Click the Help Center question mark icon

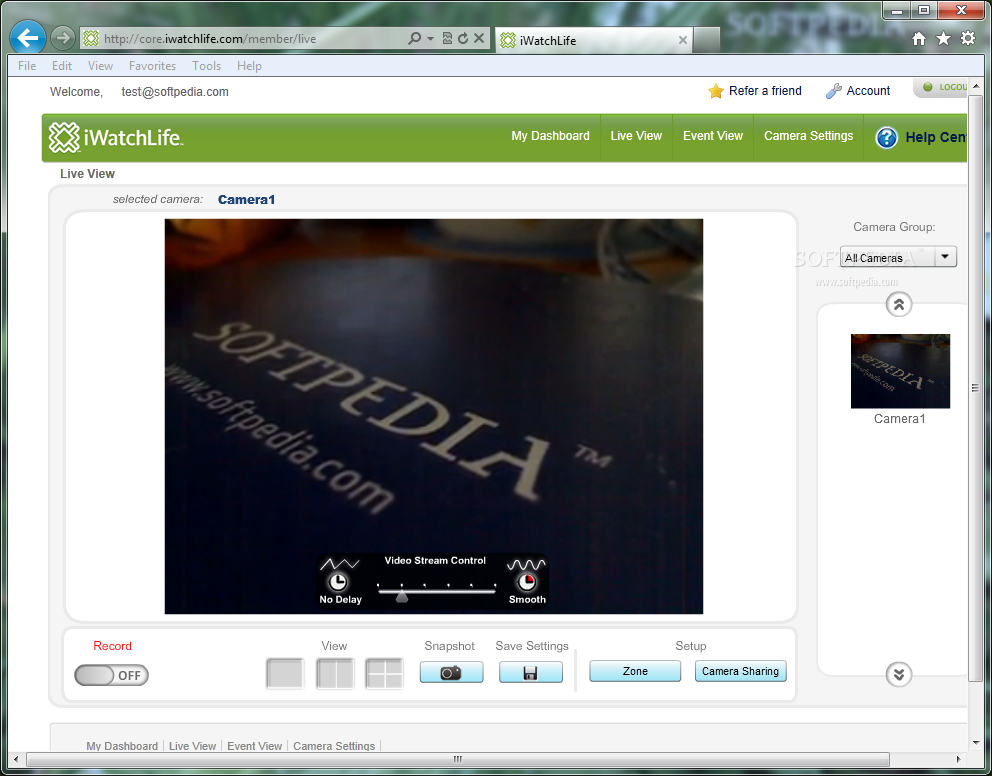(x=886, y=137)
